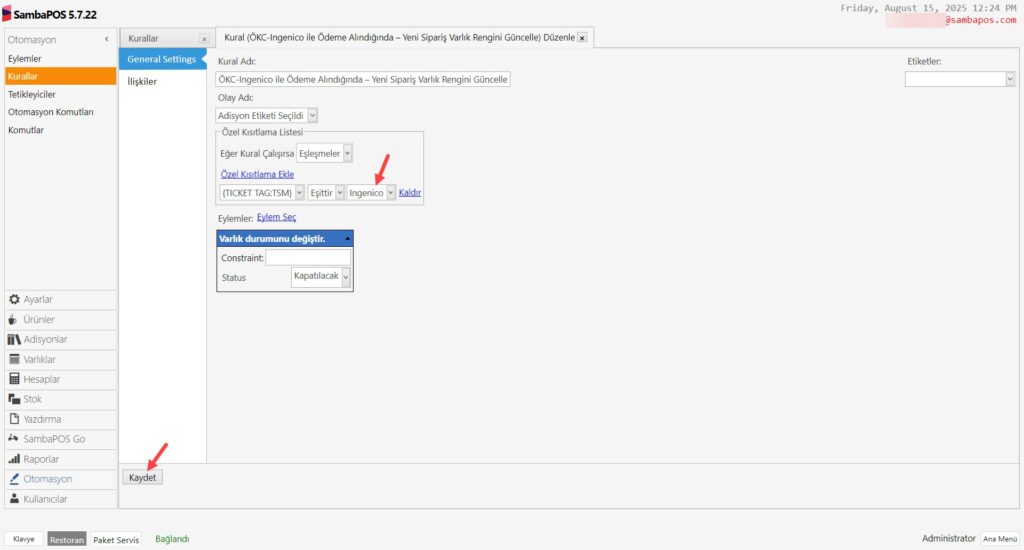Screen dimensions: 1024x550
Task: Open Raporlar in the bottom sidebar
Action: (x=41, y=459)
